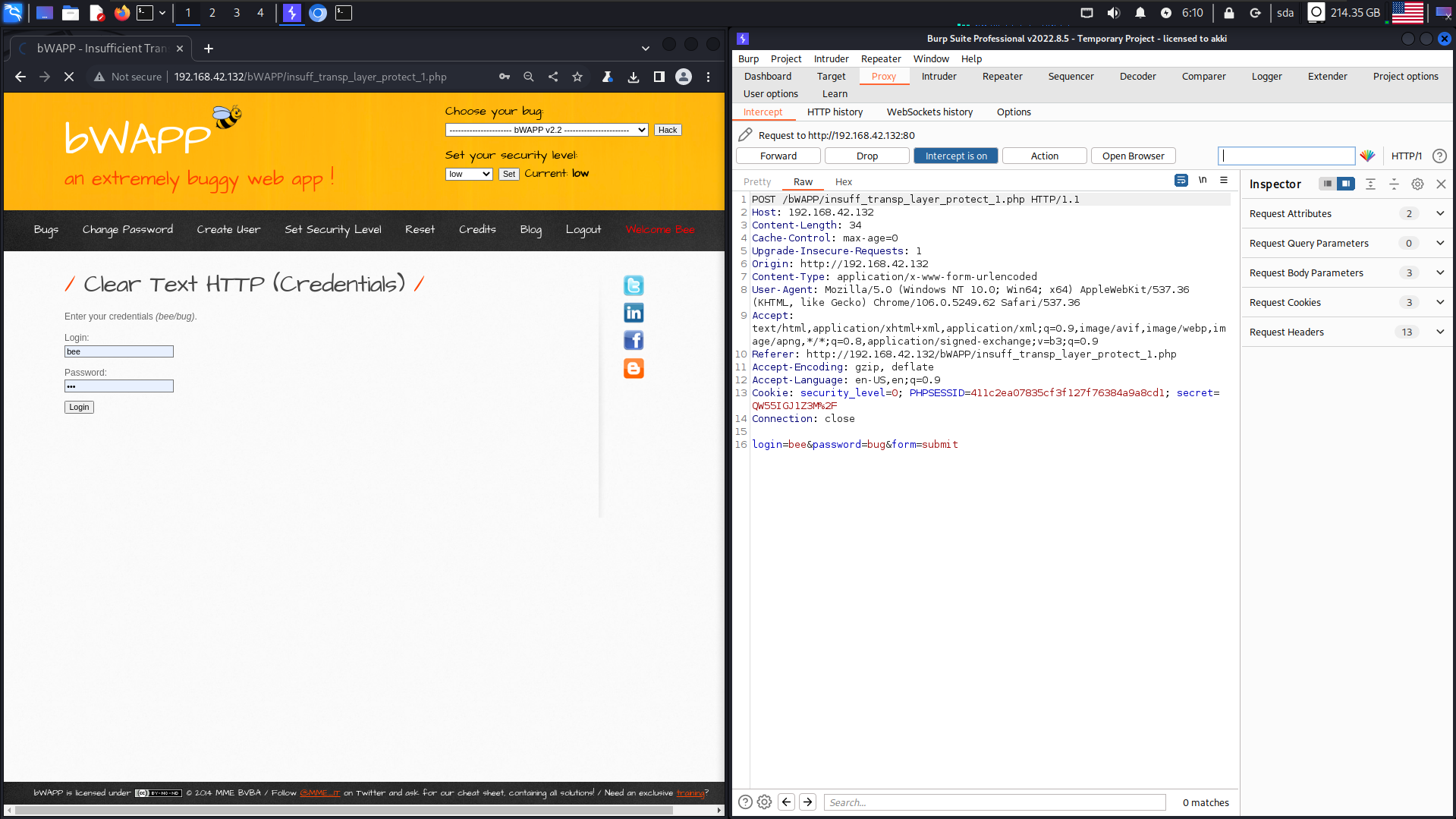
Task: Open the Repeater tab in Burp
Action: (1002, 76)
